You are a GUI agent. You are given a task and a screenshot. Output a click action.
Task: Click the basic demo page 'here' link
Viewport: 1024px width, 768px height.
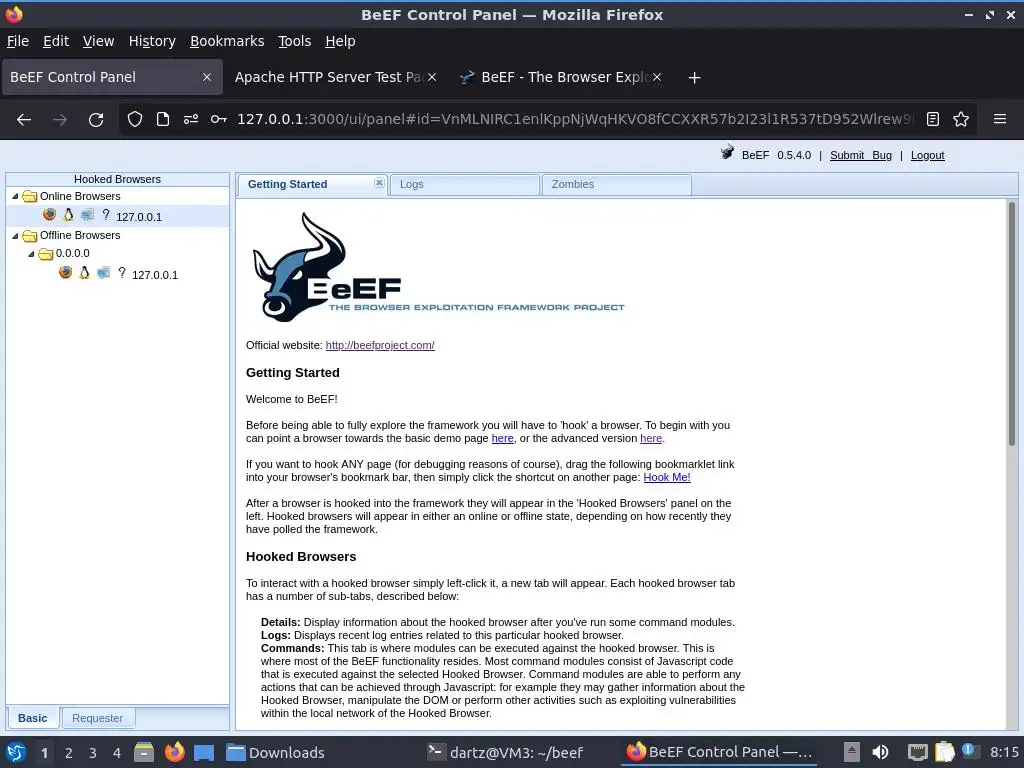(502, 438)
